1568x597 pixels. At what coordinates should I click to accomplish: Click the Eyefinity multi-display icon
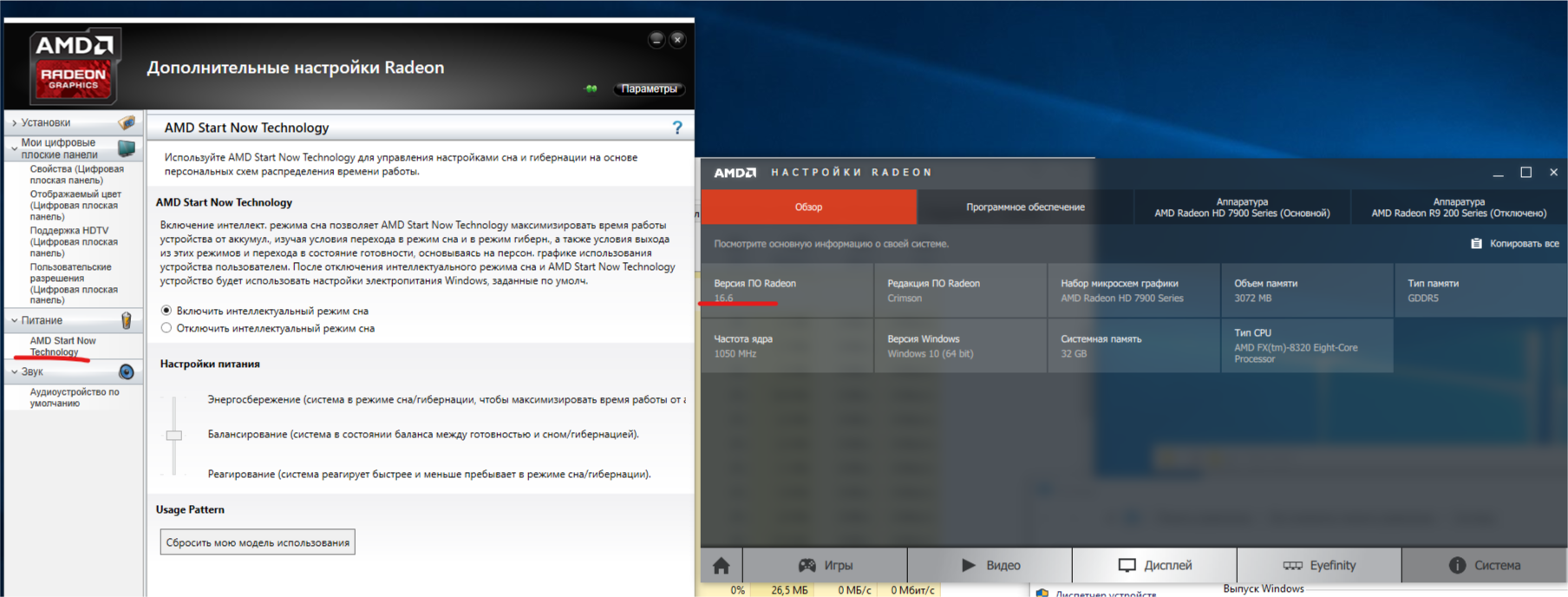[1292, 565]
